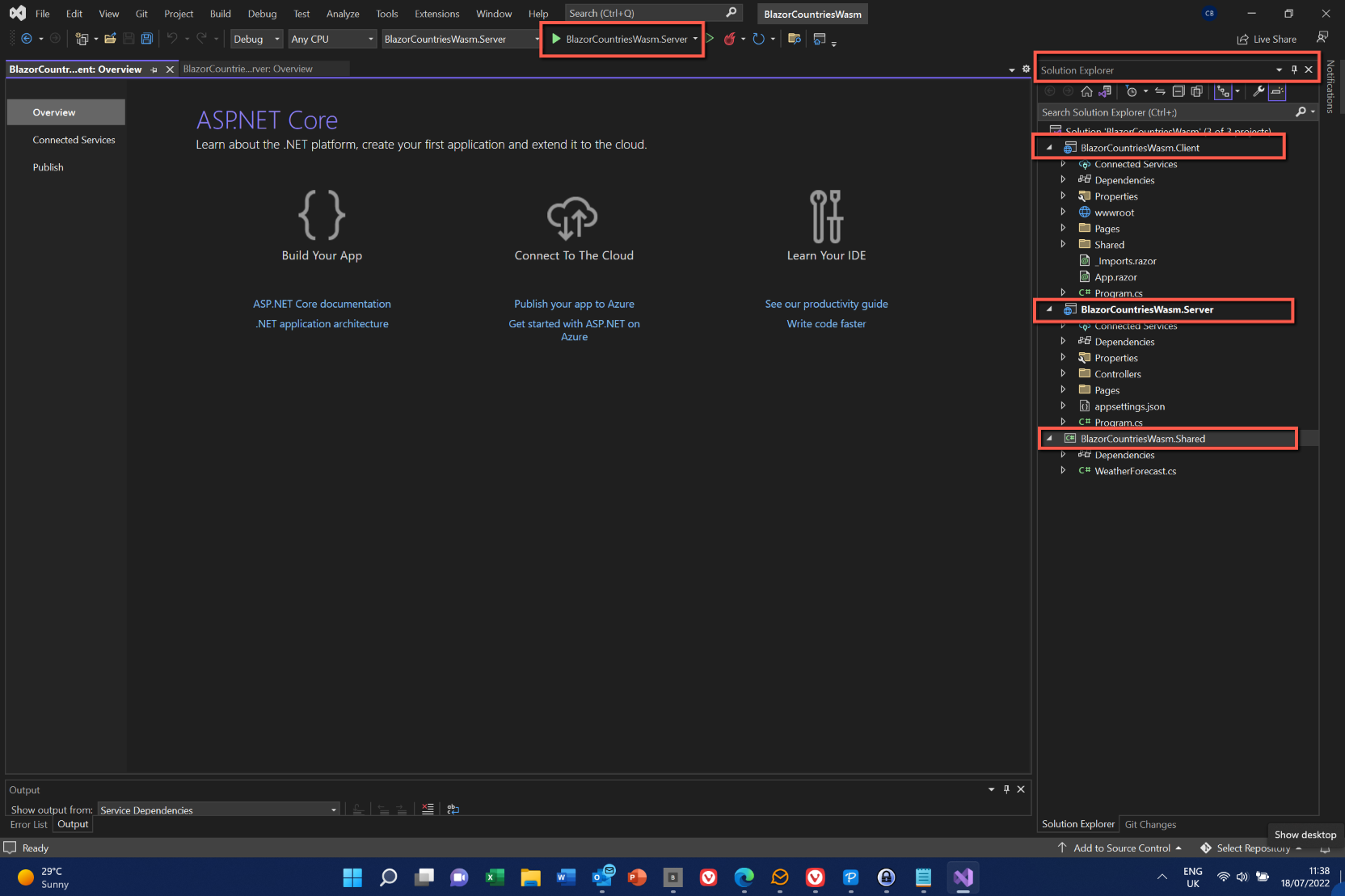Open the ASP.NET Core documentation link

(x=322, y=304)
